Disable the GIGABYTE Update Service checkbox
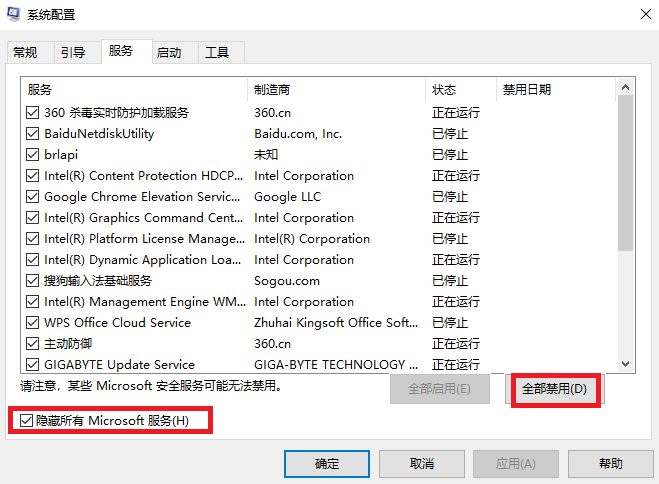This screenshot has width=659, height=484. point(33,365)
